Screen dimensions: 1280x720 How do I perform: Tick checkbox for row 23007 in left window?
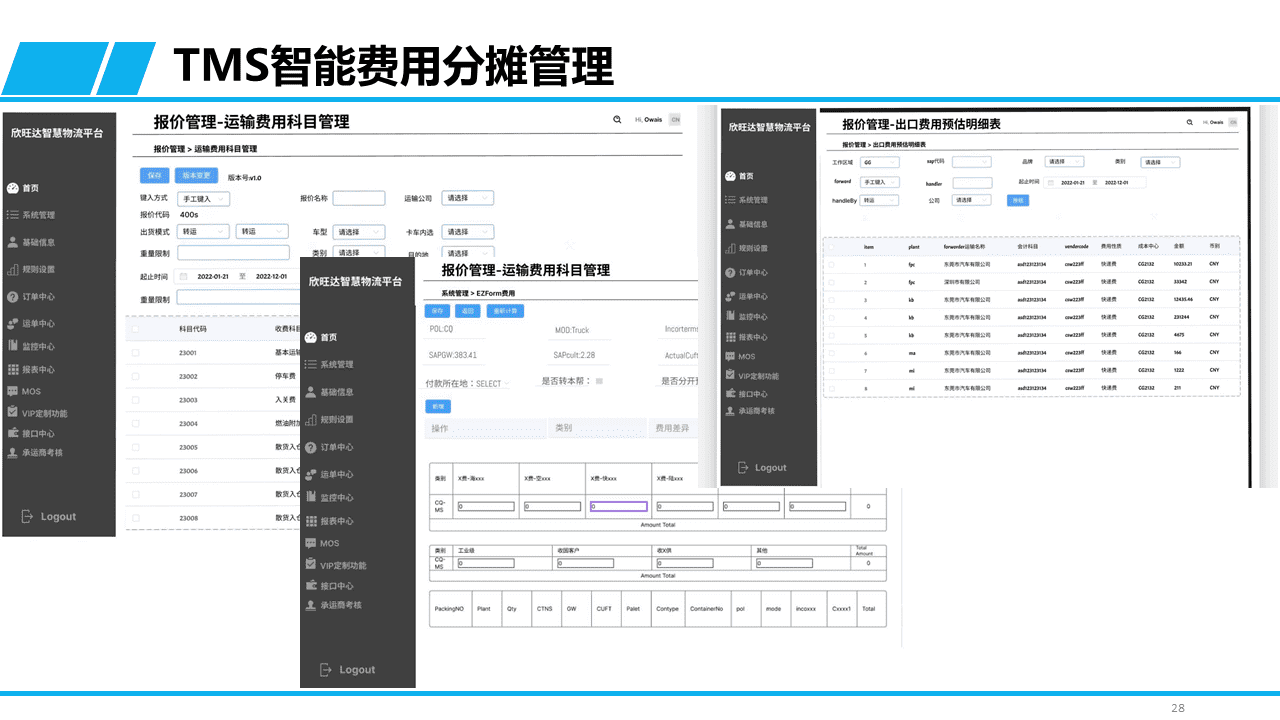(135, 495)
